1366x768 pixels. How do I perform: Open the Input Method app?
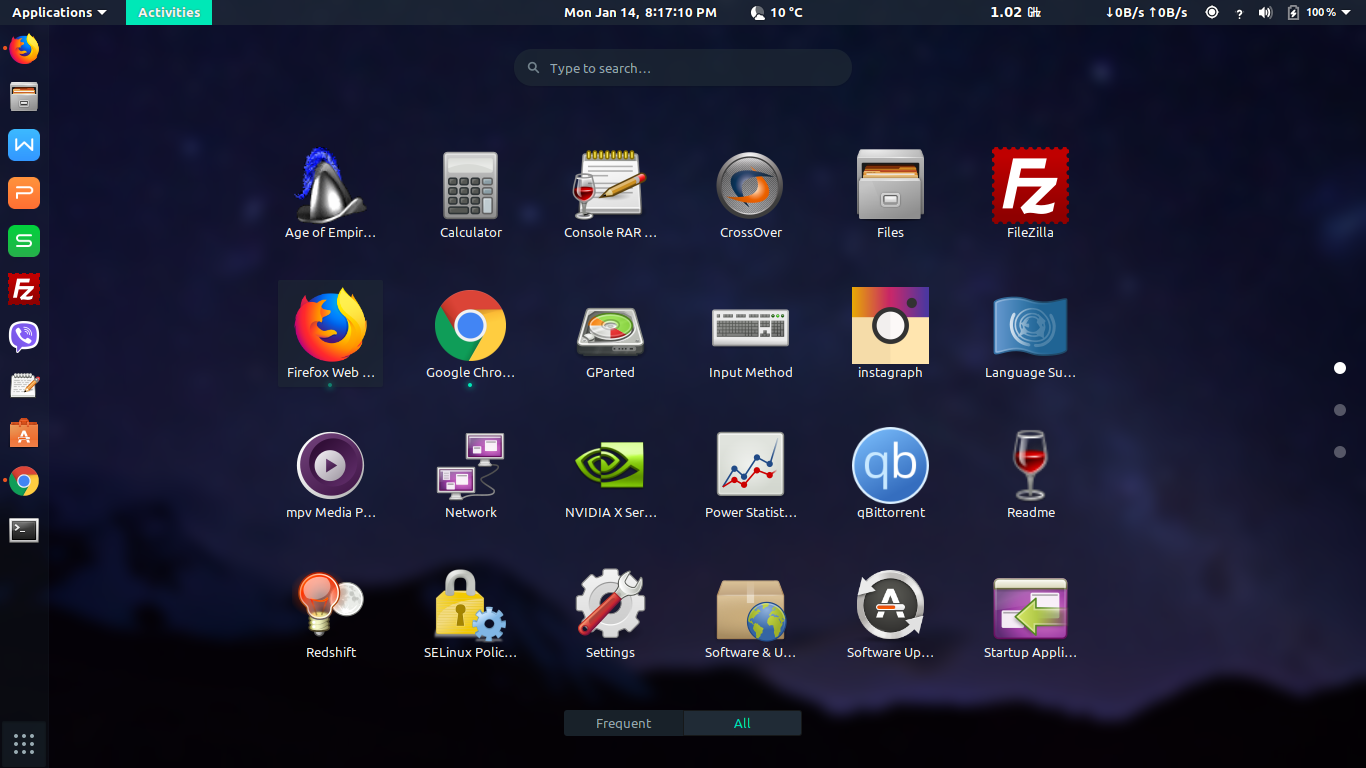[750, 327]
